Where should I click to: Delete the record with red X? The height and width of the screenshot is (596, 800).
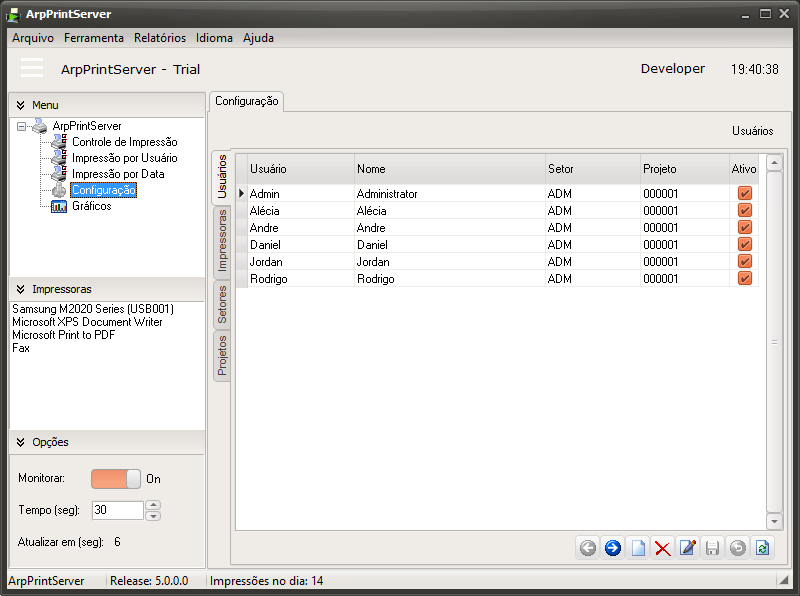(662, 548)
